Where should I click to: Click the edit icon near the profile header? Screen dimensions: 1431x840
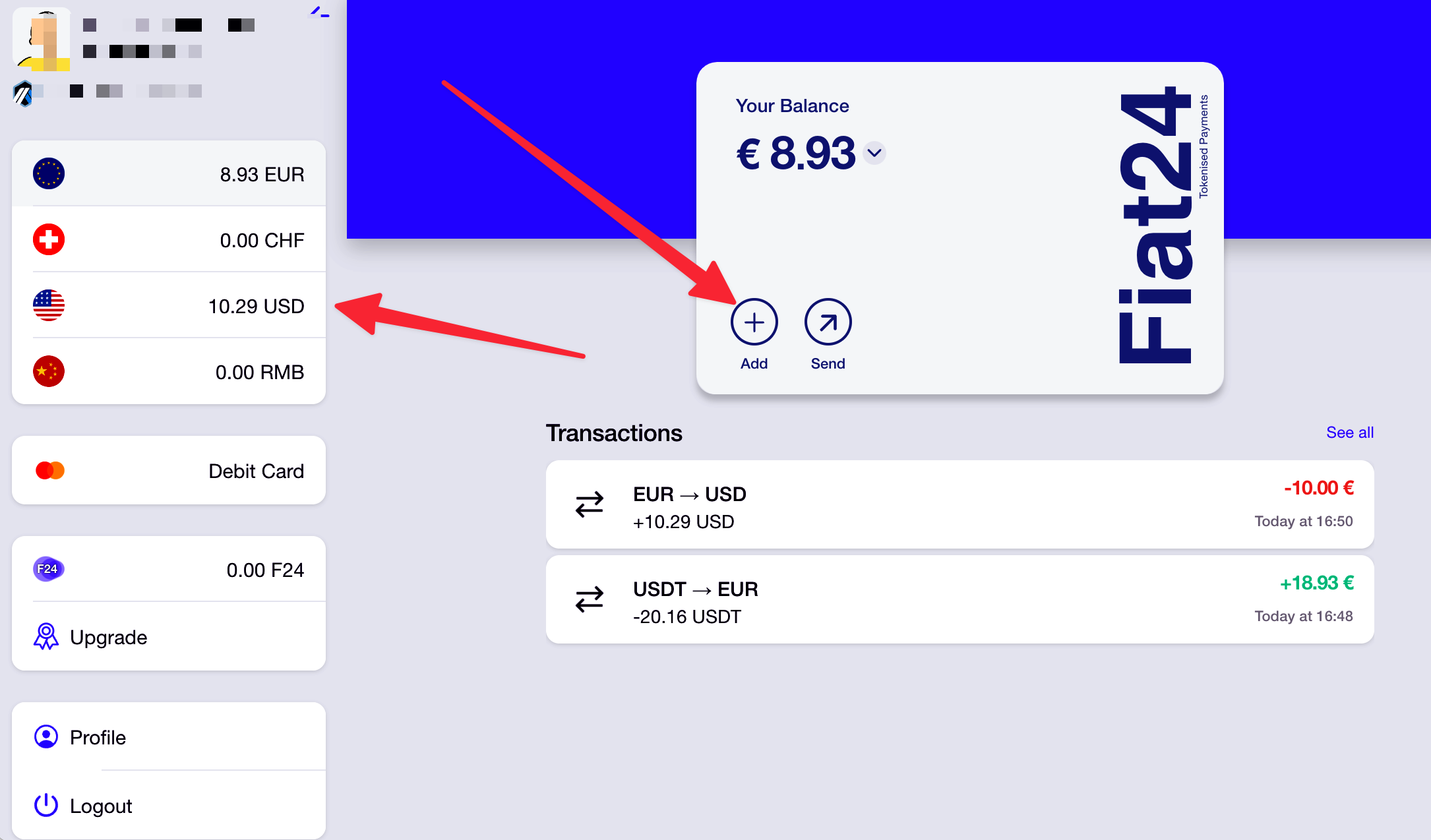coord(319,12)
